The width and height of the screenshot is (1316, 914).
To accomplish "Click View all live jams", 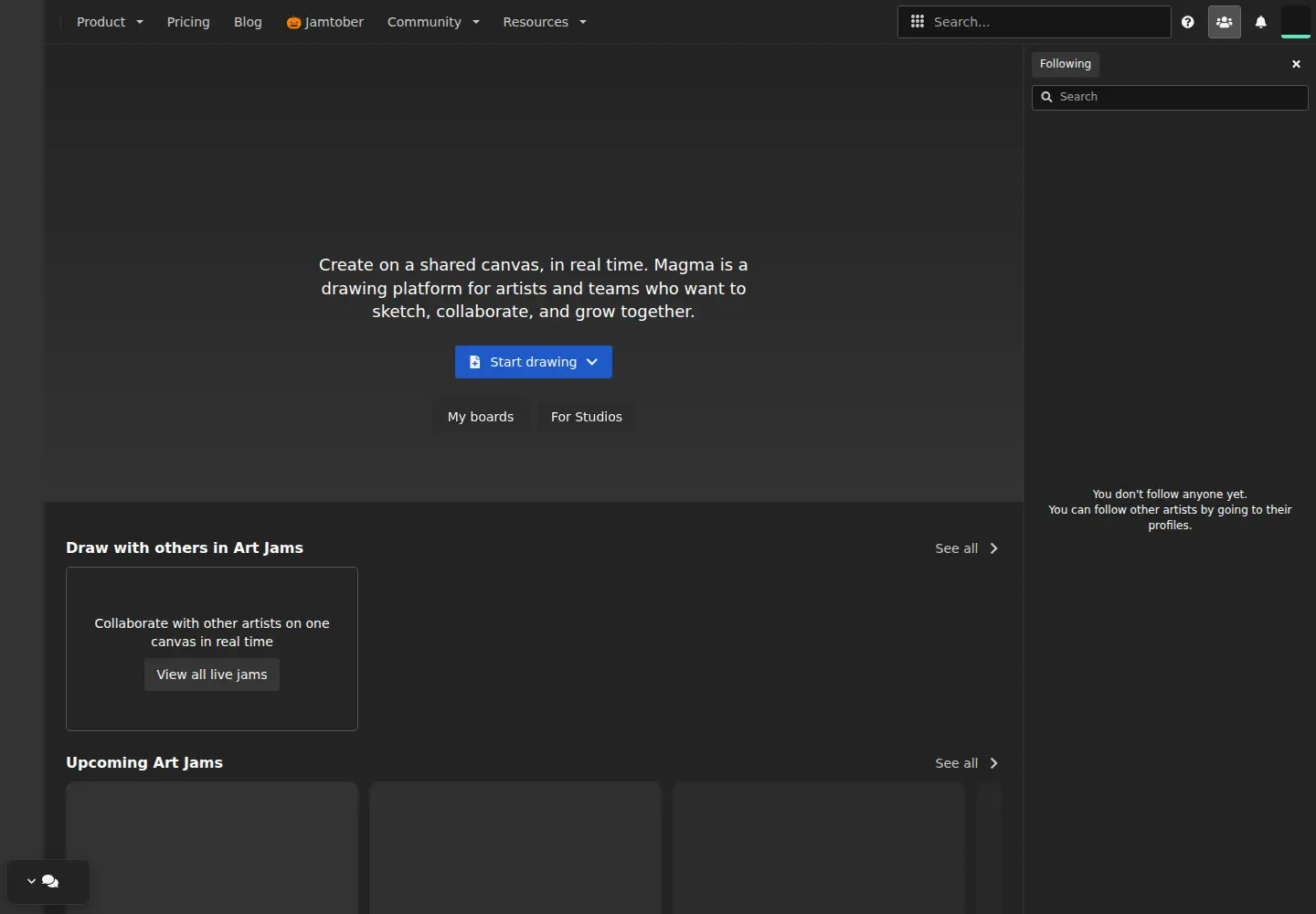I will (212, 675).
